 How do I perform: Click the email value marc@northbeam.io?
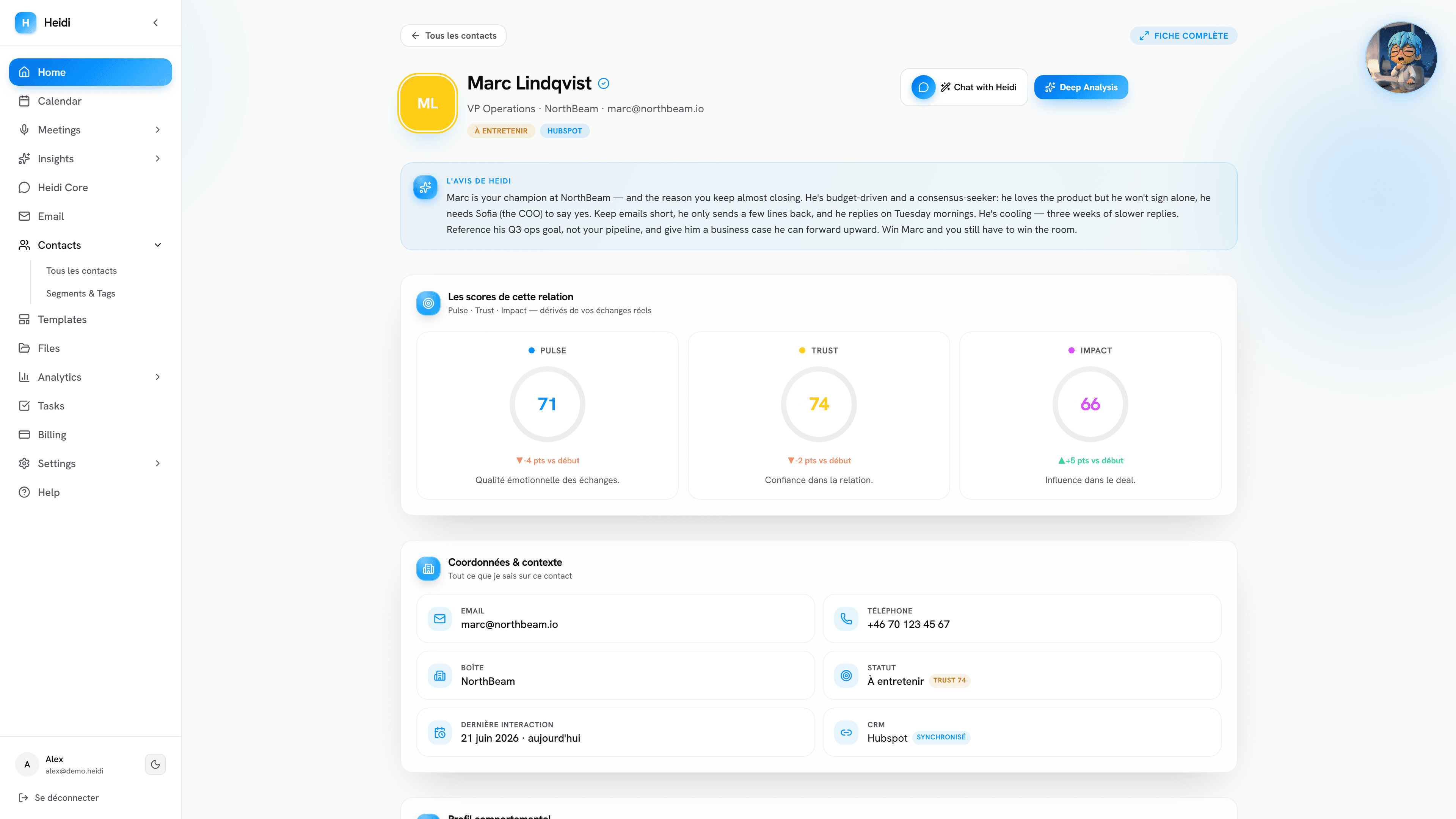pyautogui.click(x=509, y=624)
